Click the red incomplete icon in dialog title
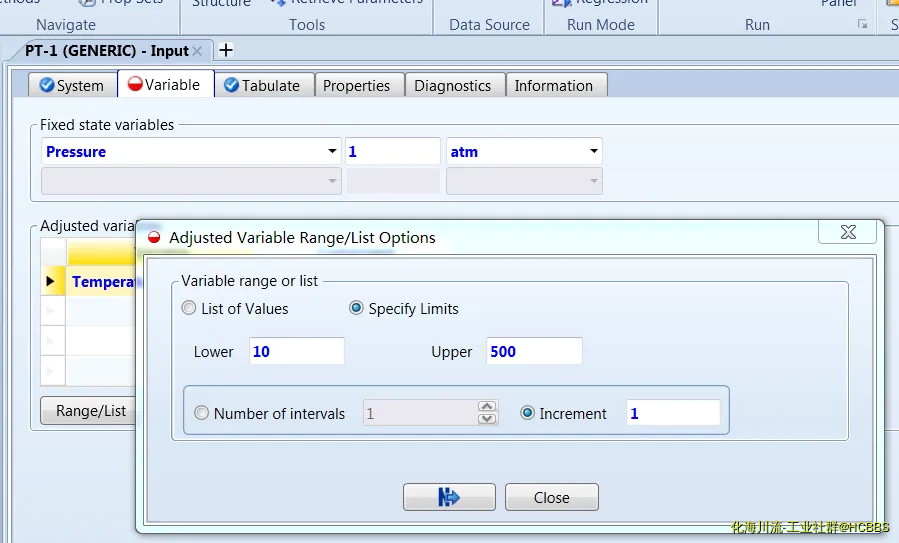 [154, 238]
